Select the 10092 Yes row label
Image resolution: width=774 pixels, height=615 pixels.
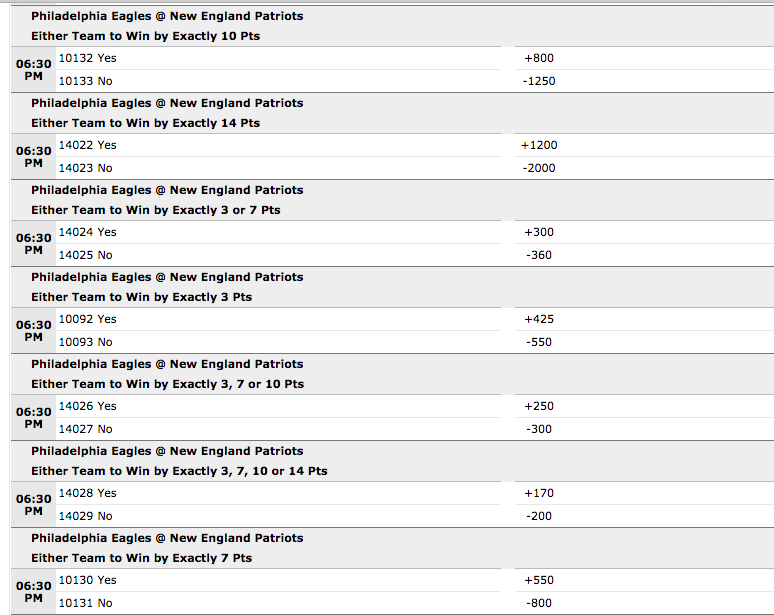pyautogui.click(x=87, y=319)
